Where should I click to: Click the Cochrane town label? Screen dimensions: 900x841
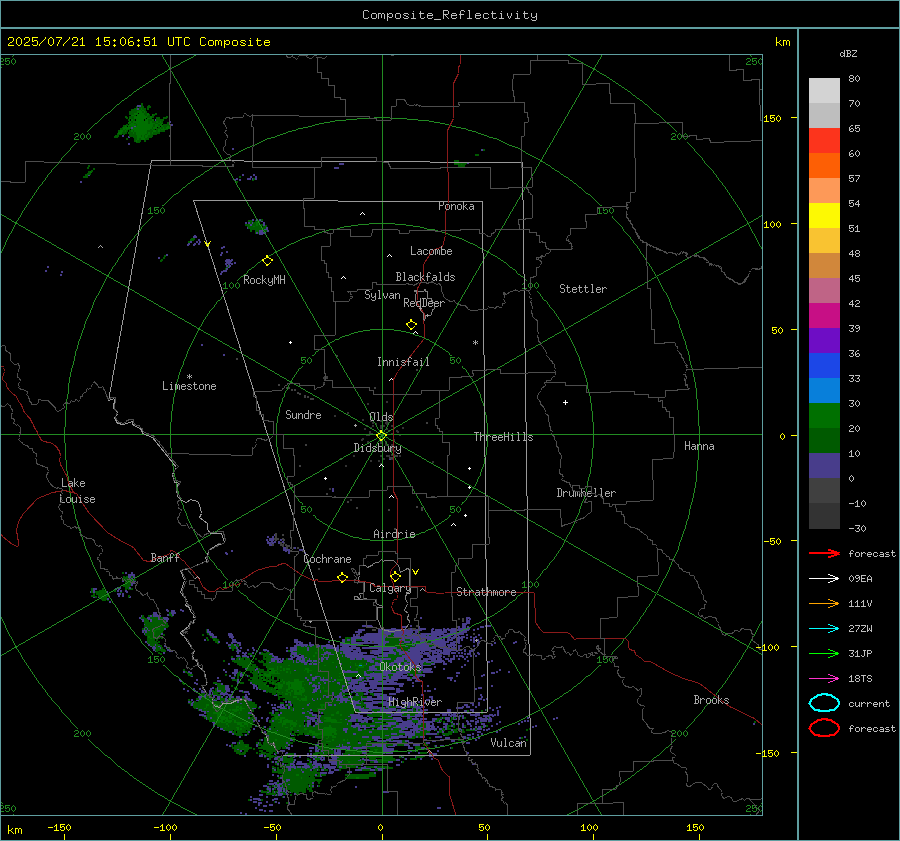327,559
